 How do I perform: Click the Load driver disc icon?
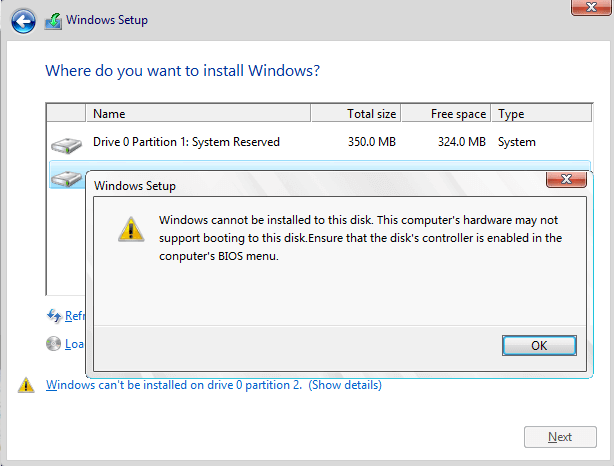(x=54, y=344)
